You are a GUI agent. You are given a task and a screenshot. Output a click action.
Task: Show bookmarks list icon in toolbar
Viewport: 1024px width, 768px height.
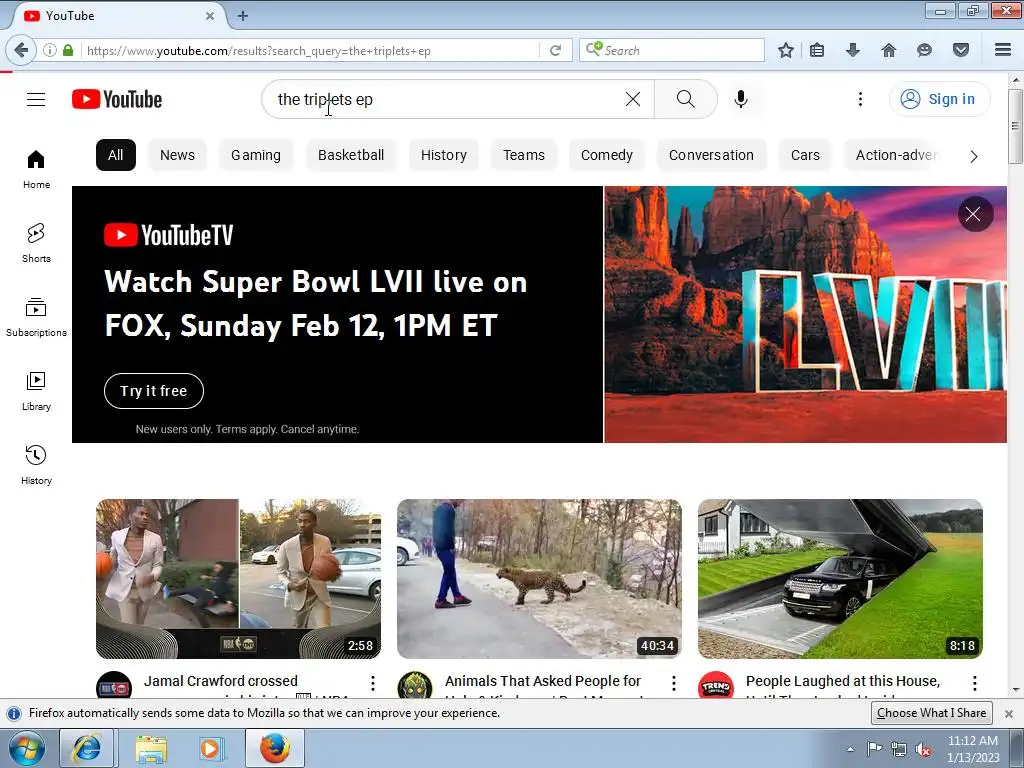[817, 50]
